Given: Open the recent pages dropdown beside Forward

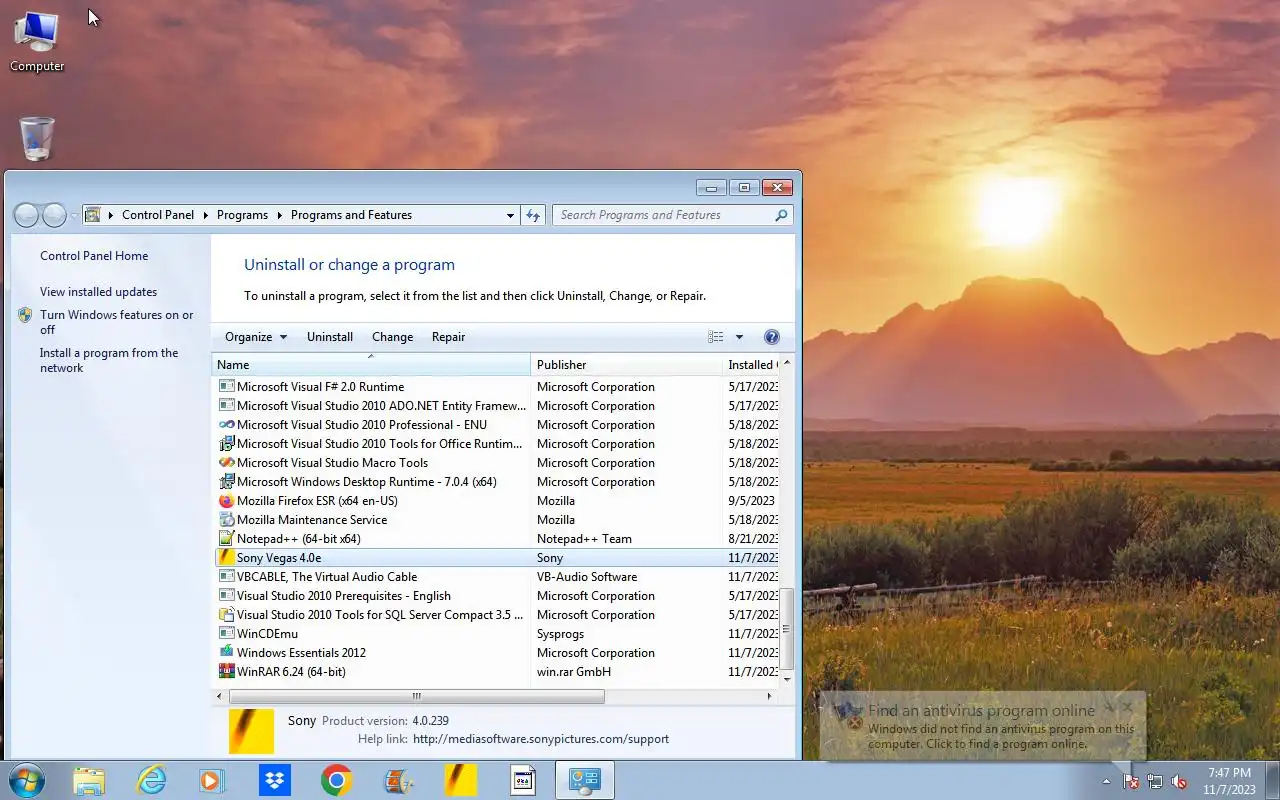Looking at the screenshot, I should tap(74, 216).
